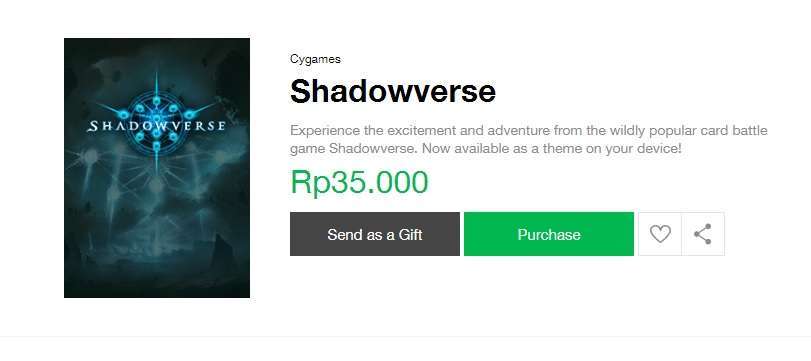This screenshot has width=811, height=361.
Task: Click the glowing blue emblem in preview
Action: [156, 117]
